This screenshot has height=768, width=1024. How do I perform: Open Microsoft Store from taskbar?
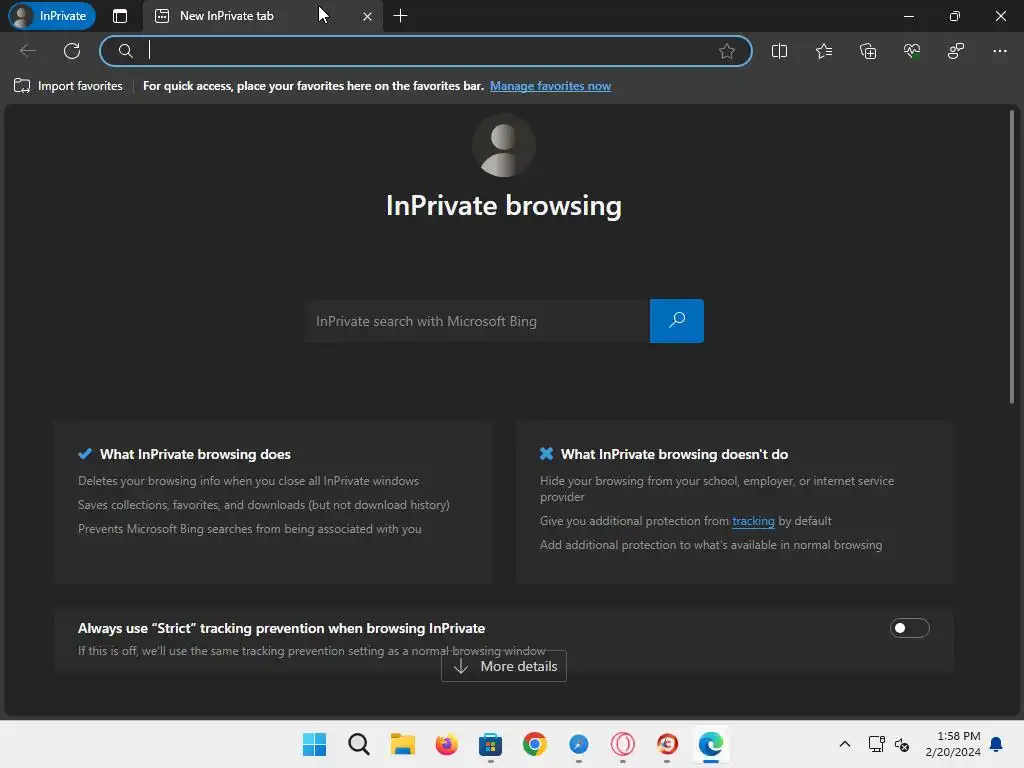click(x=490, y=744)
